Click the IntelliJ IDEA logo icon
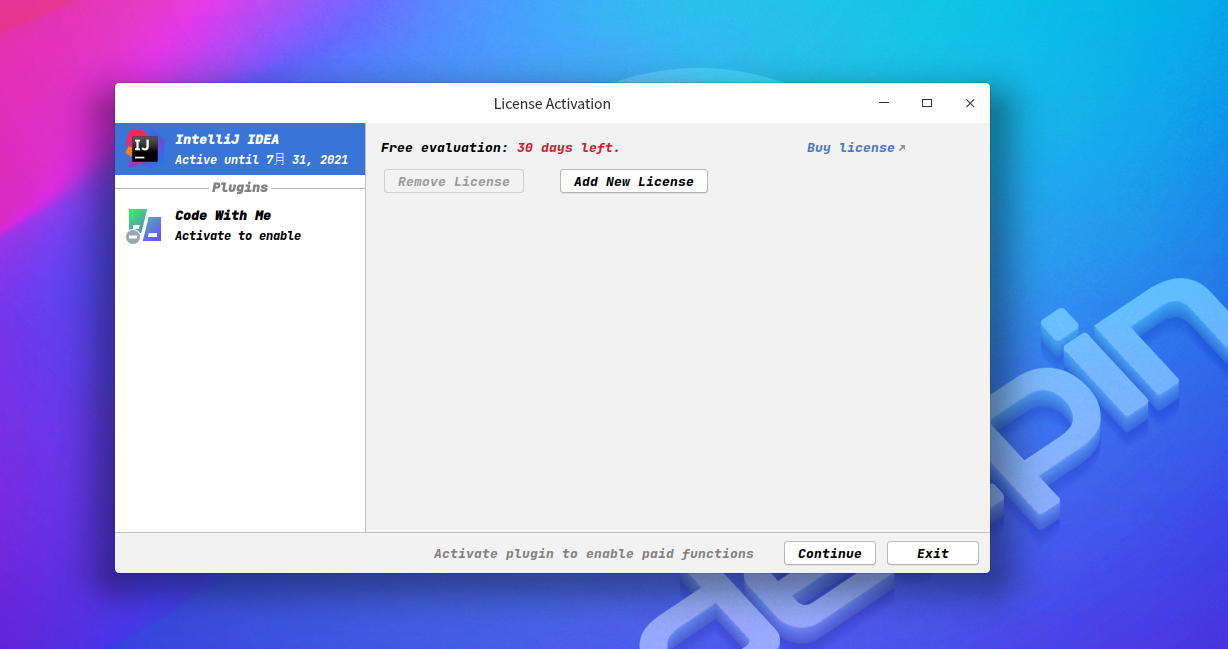1228x649 pixels. (x=142, y=148)
